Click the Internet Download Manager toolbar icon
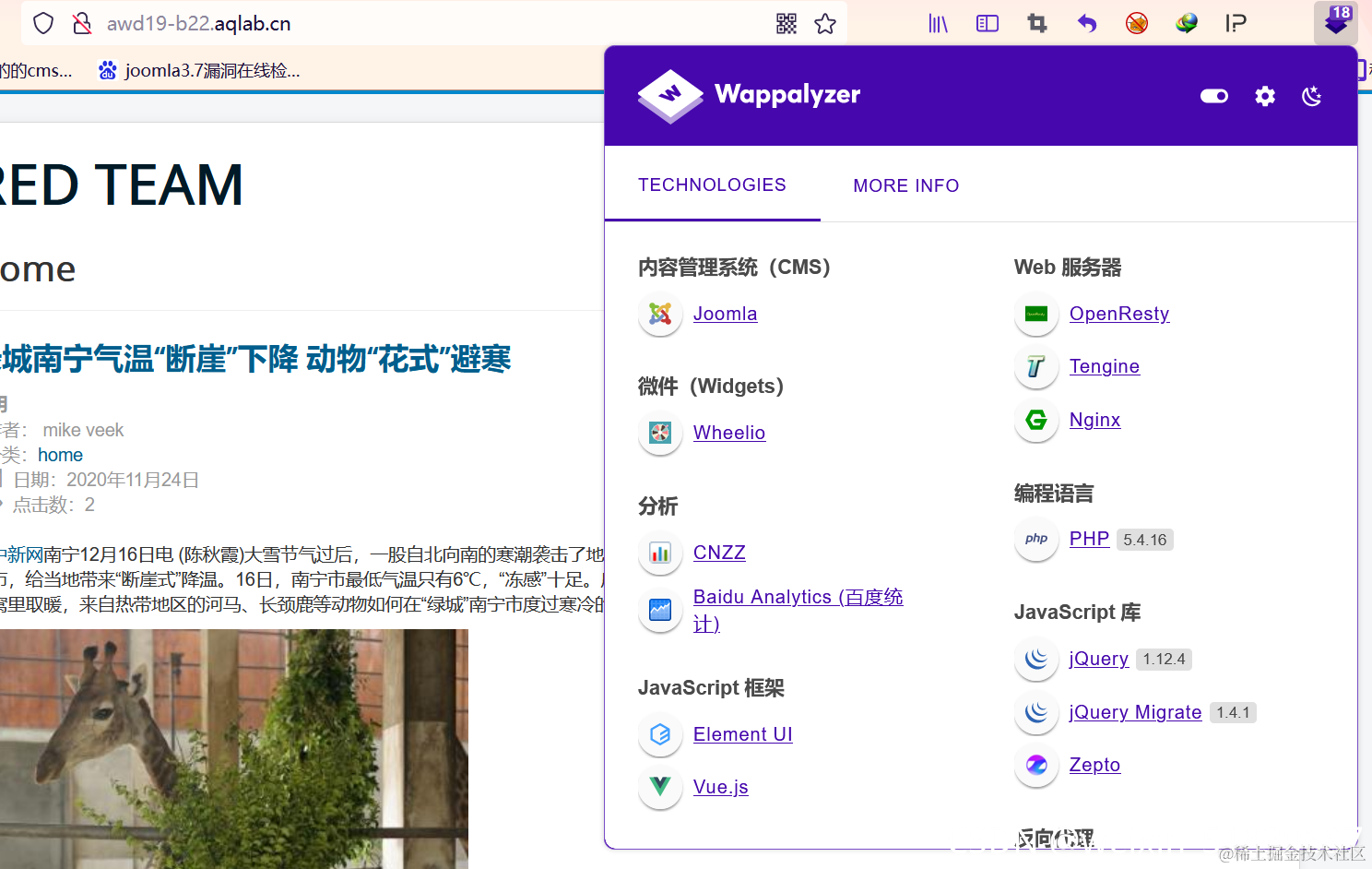 (x=1187, y=23)
